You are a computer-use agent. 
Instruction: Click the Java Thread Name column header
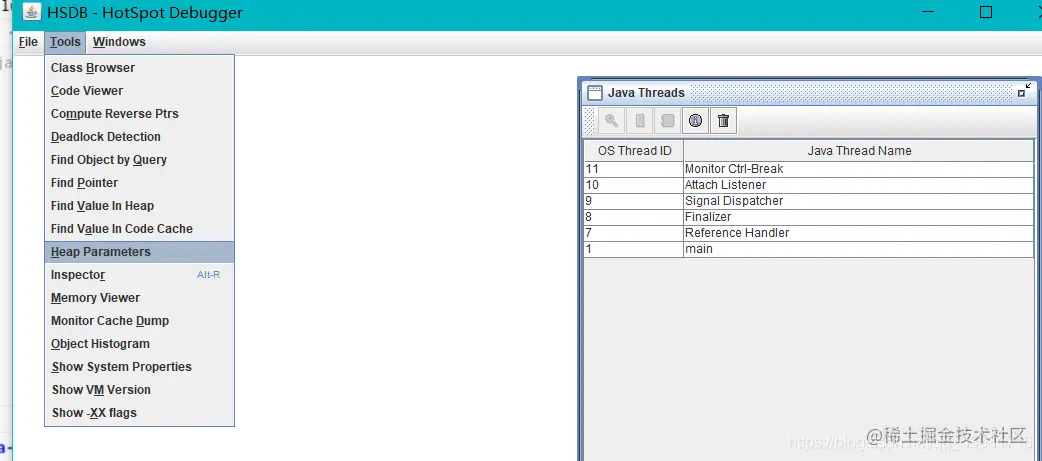tap(859, 151)
